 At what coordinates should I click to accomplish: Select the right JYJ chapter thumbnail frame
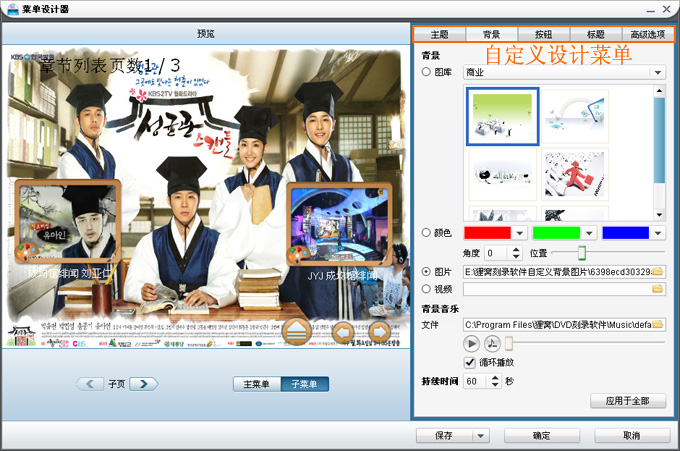coord(340,225)
